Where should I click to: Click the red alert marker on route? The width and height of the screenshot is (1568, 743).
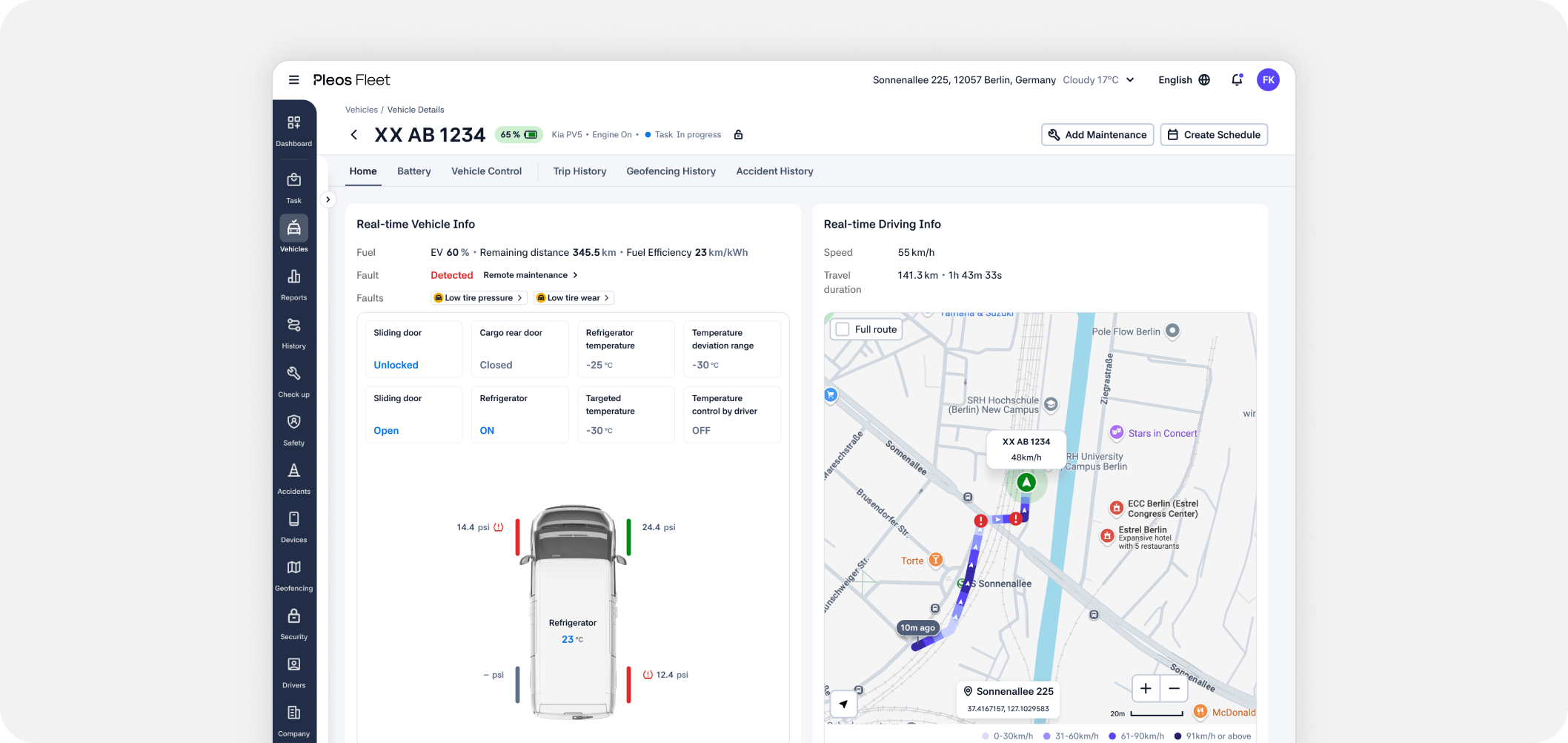[x=980, y=521]
